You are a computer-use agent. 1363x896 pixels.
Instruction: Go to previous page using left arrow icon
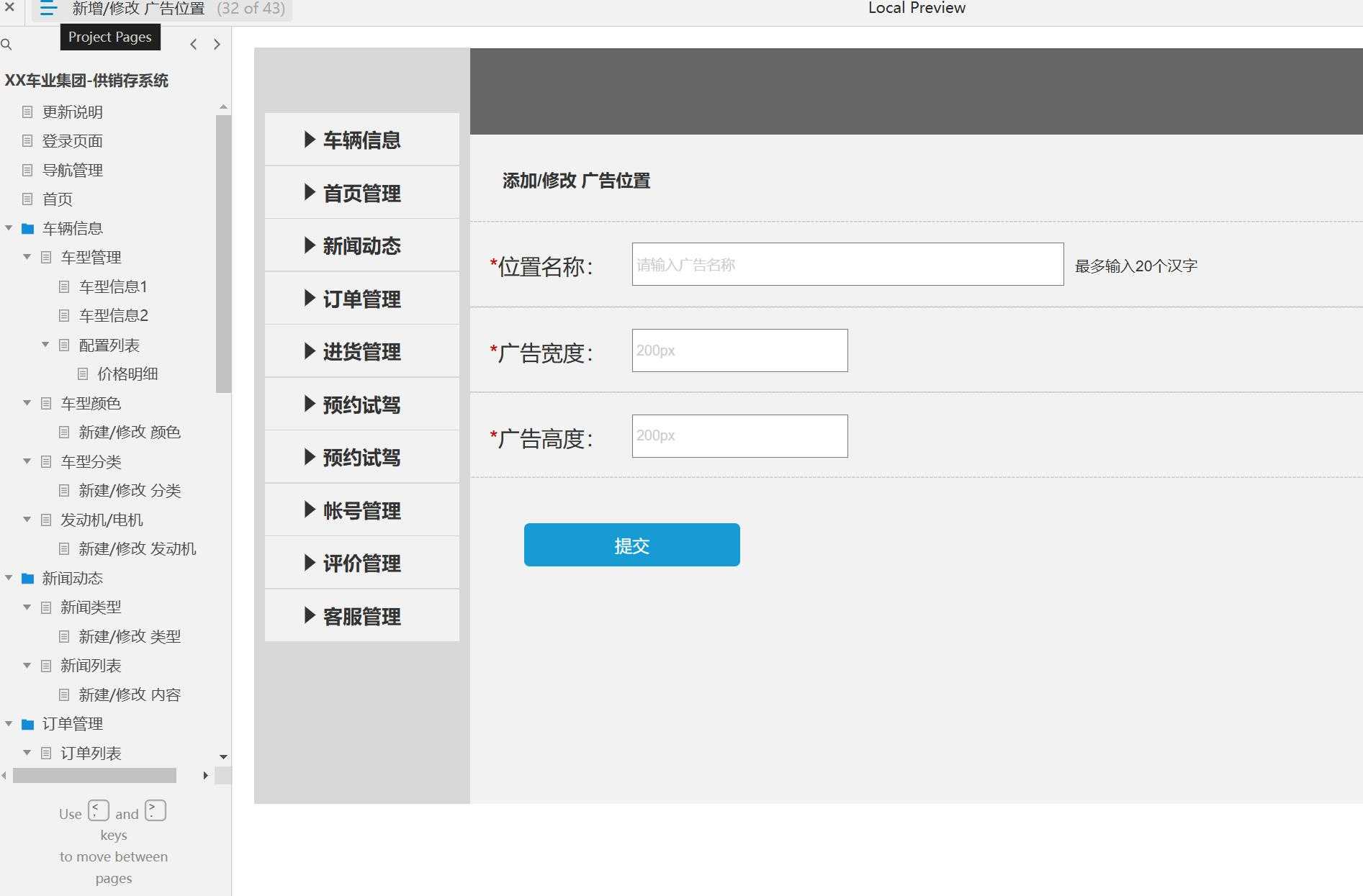coord(193,44)
